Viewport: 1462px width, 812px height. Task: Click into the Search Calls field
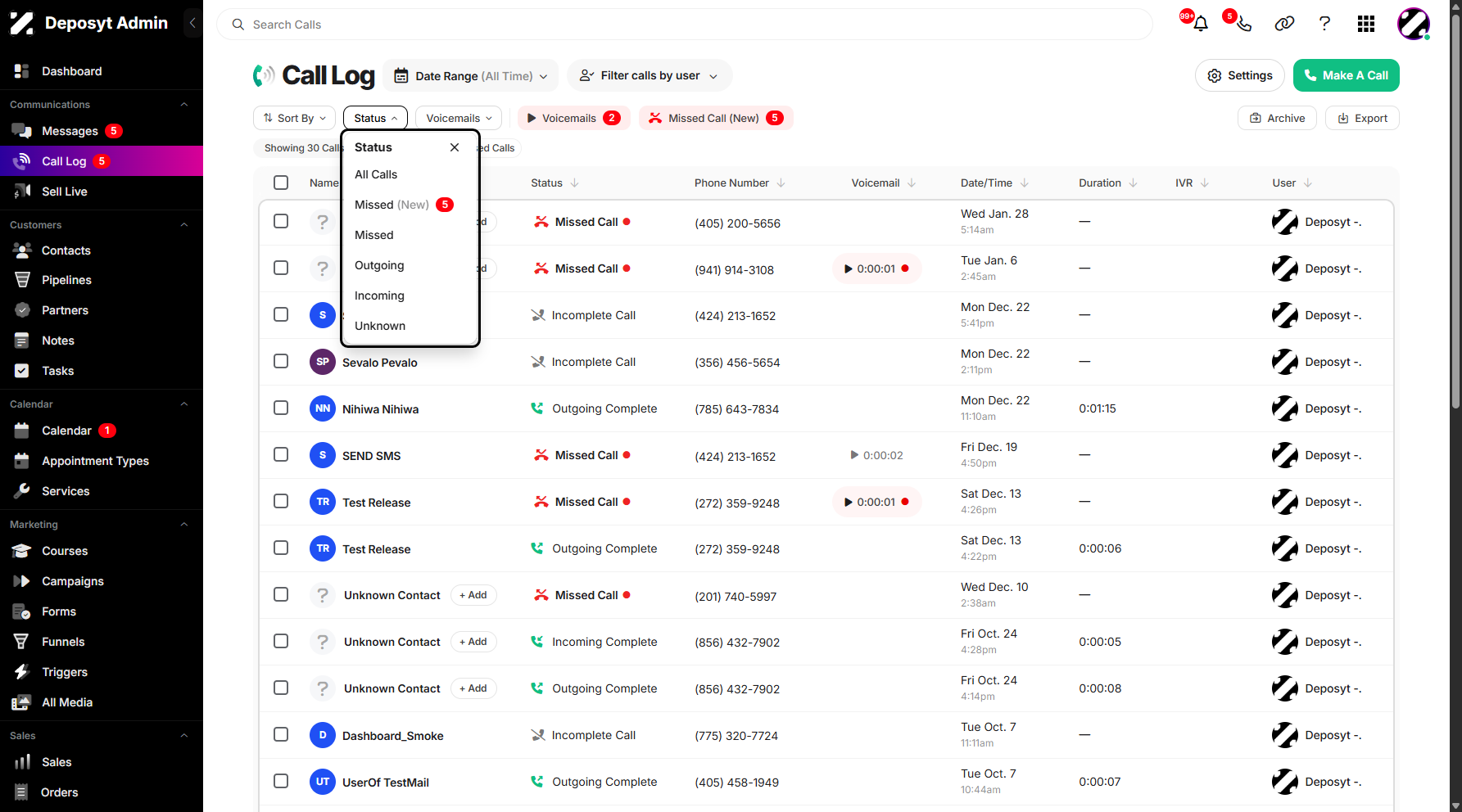tap(684, 25)
